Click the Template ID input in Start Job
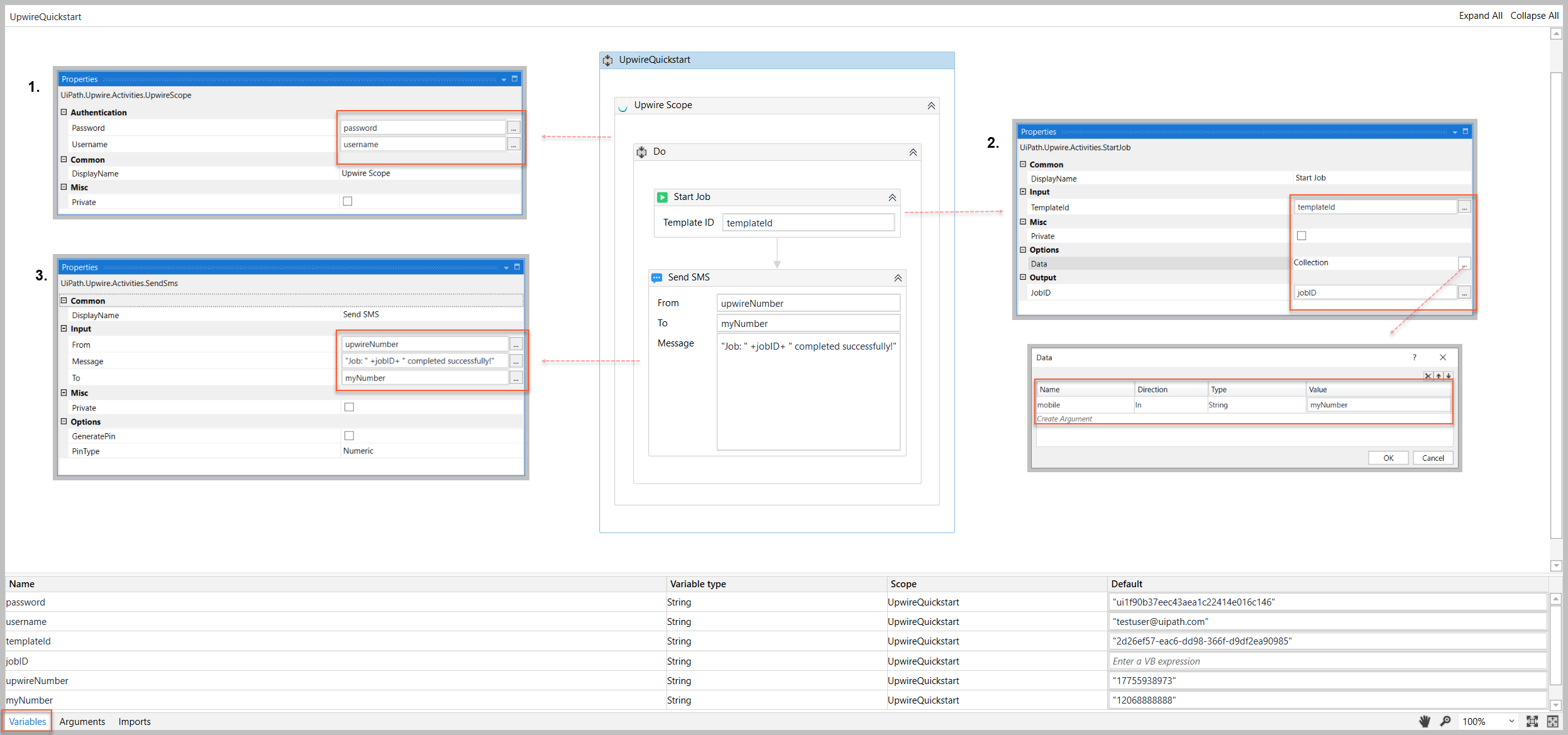 click(x=809, y=223)
